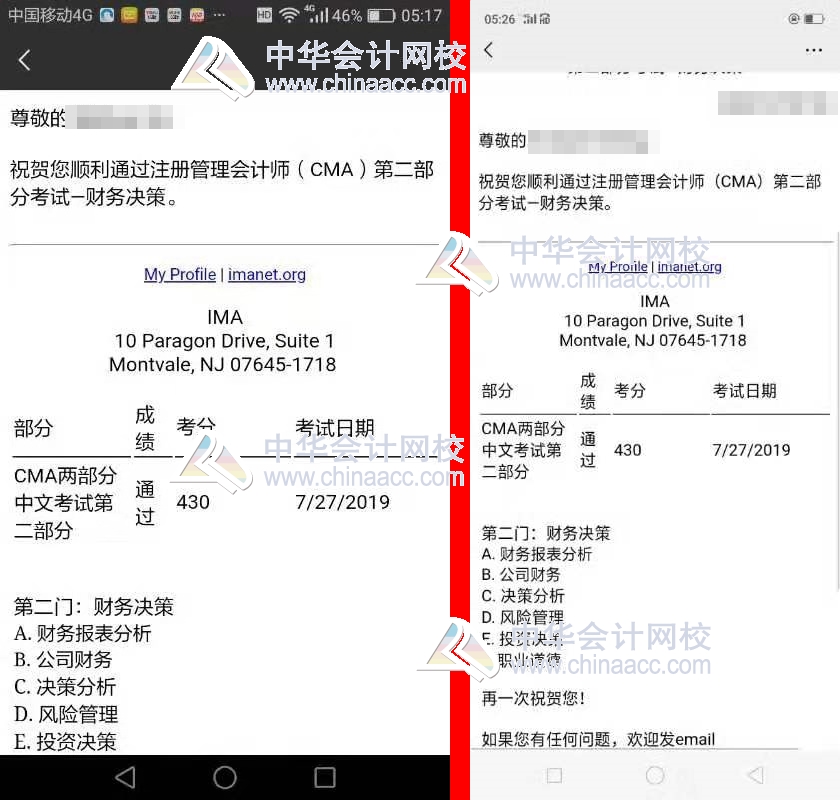Open three-dot more menu in right phone

(813, 51)
